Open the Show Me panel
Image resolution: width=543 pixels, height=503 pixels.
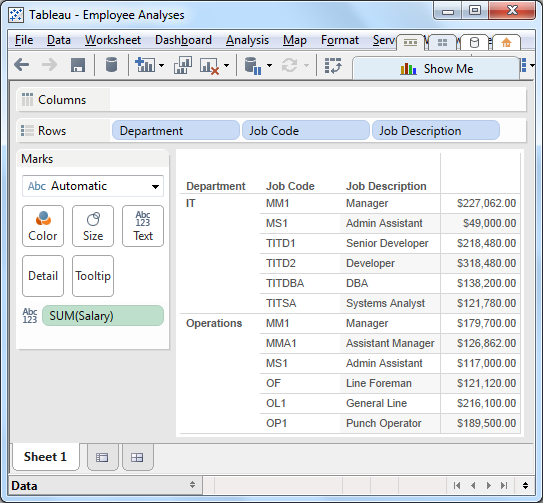point(436,69)
